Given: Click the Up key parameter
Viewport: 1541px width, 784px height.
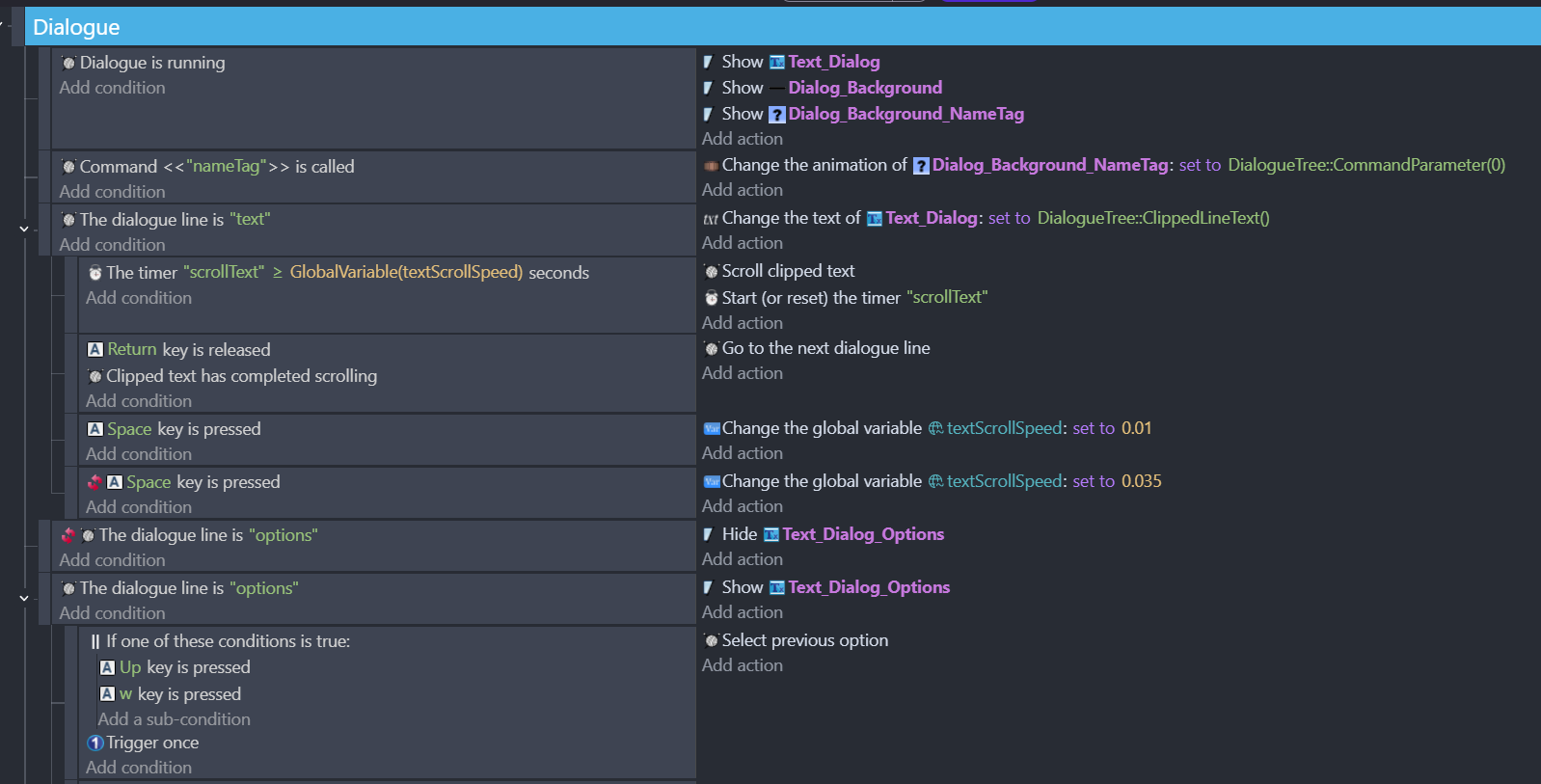Looking at the screenshot, I should (130, 667).
